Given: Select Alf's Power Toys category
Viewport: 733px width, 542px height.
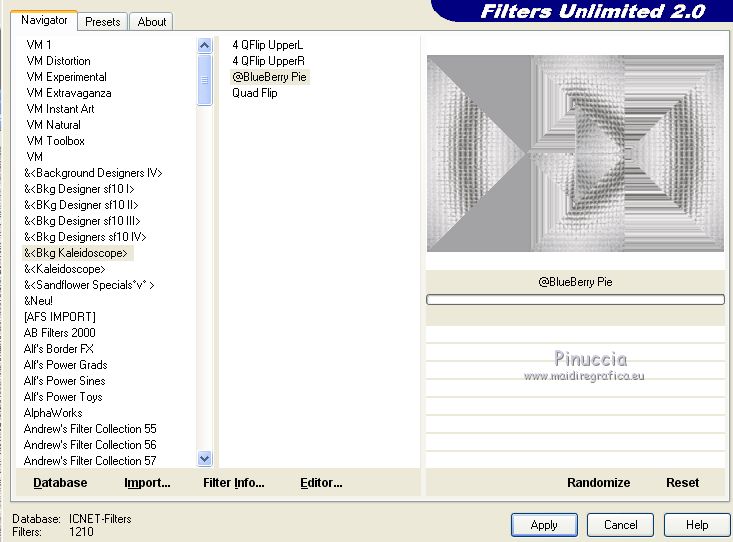Looking at the screenshot, I should point(63,397).
